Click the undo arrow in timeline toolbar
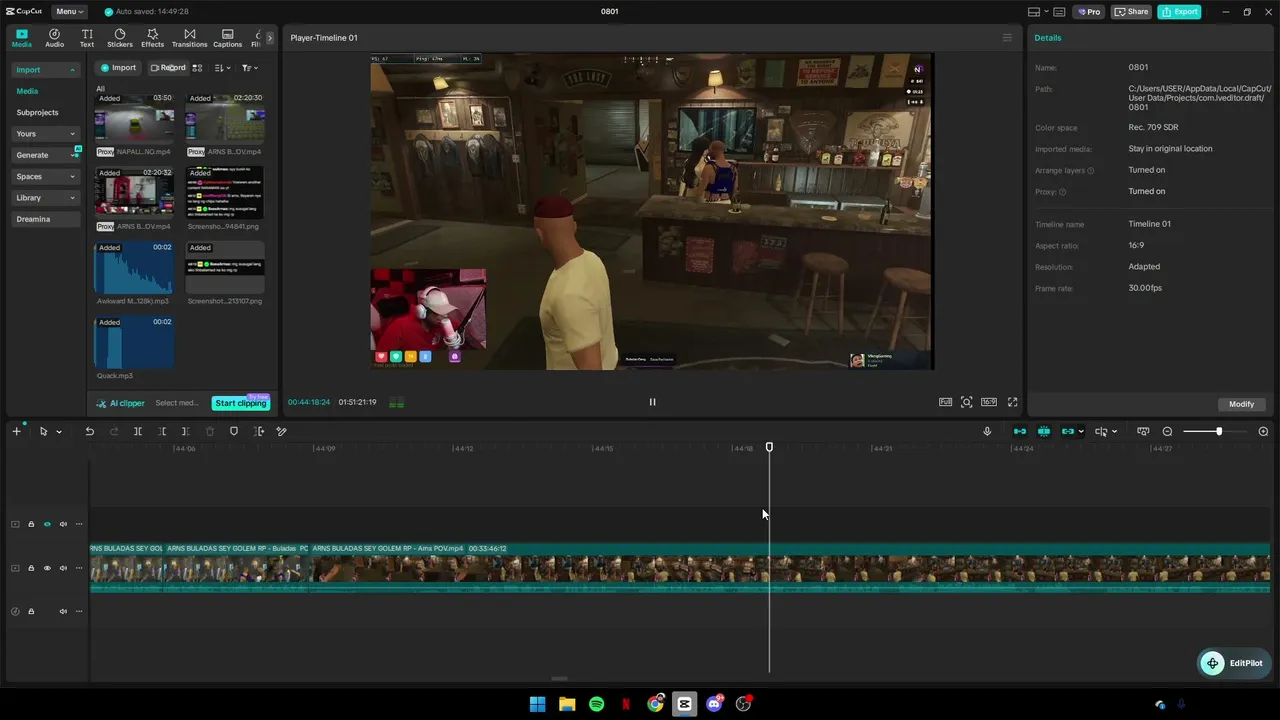 89,431
